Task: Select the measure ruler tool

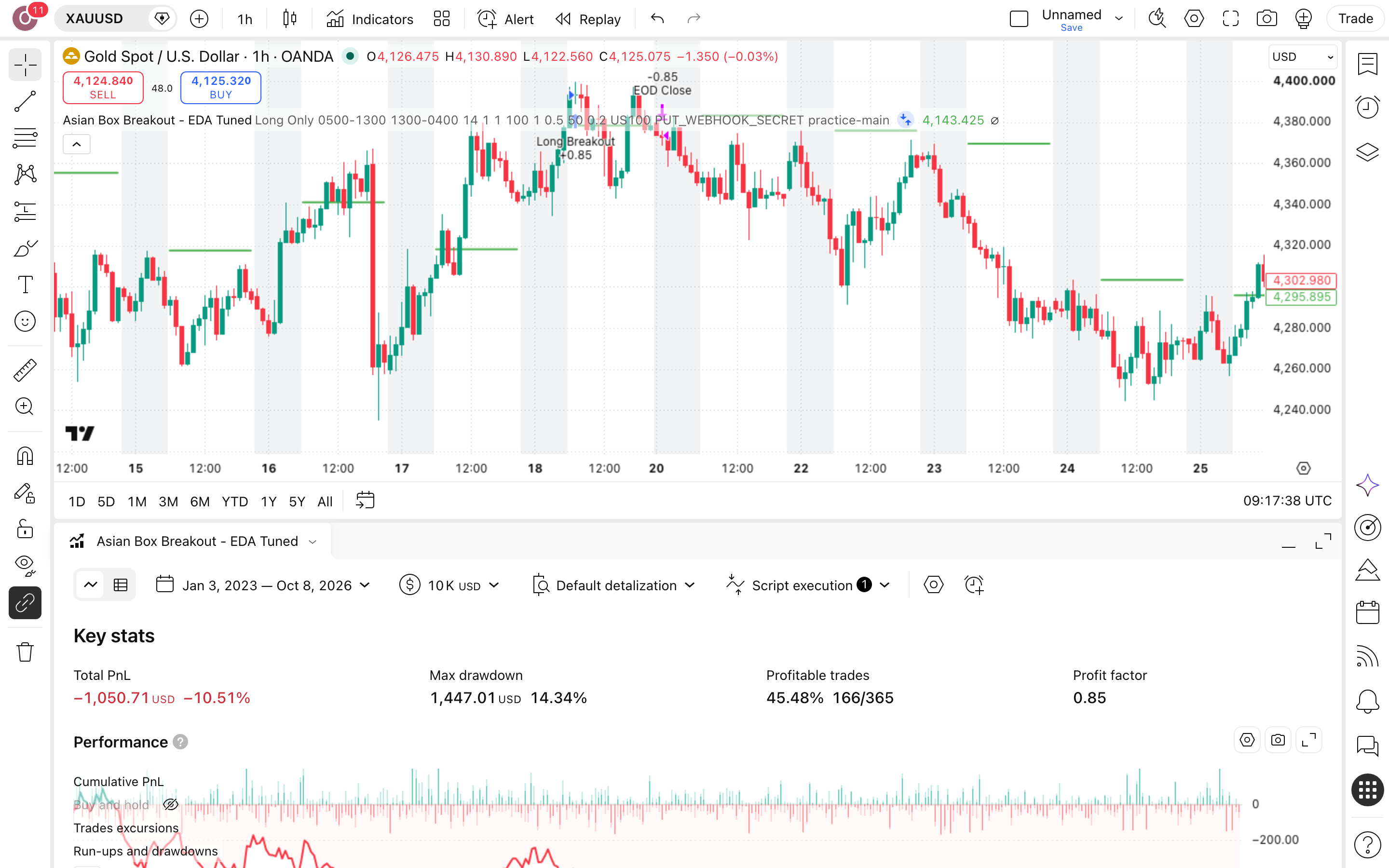Action: [x=25, y=370]
